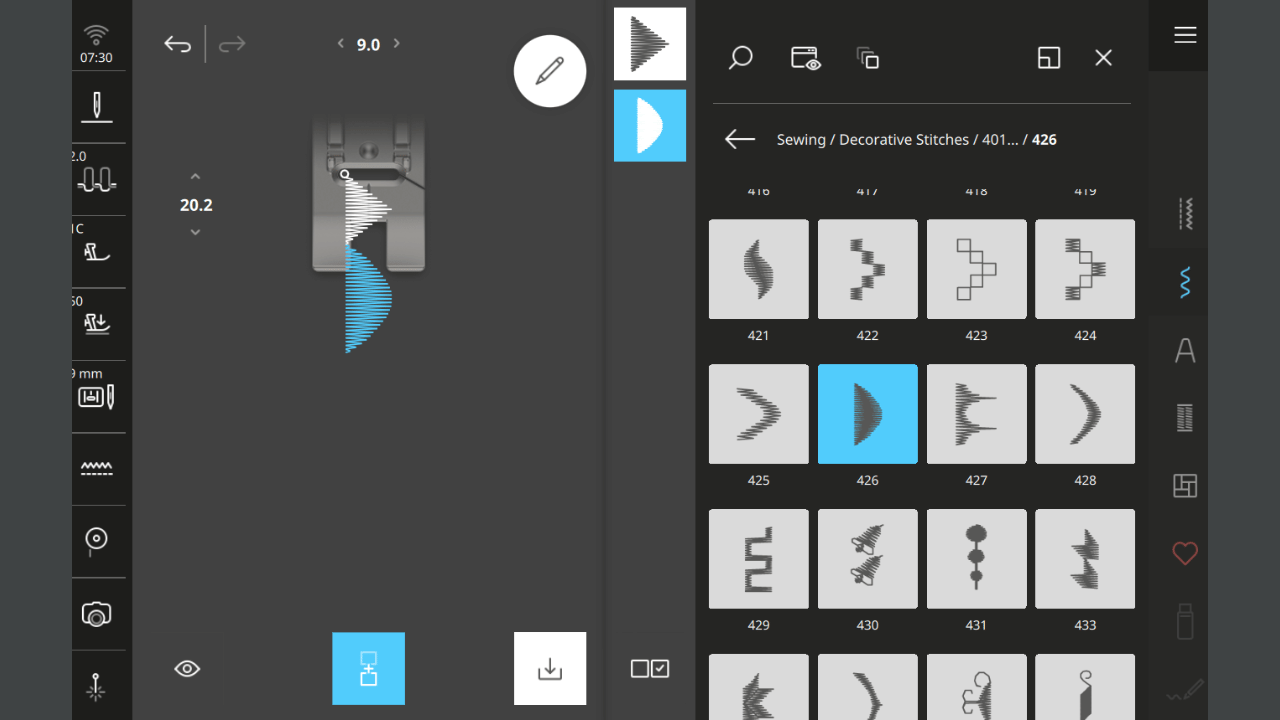Increase stitch length above 20.2
Screen dimensions: 1280x720
195,177
